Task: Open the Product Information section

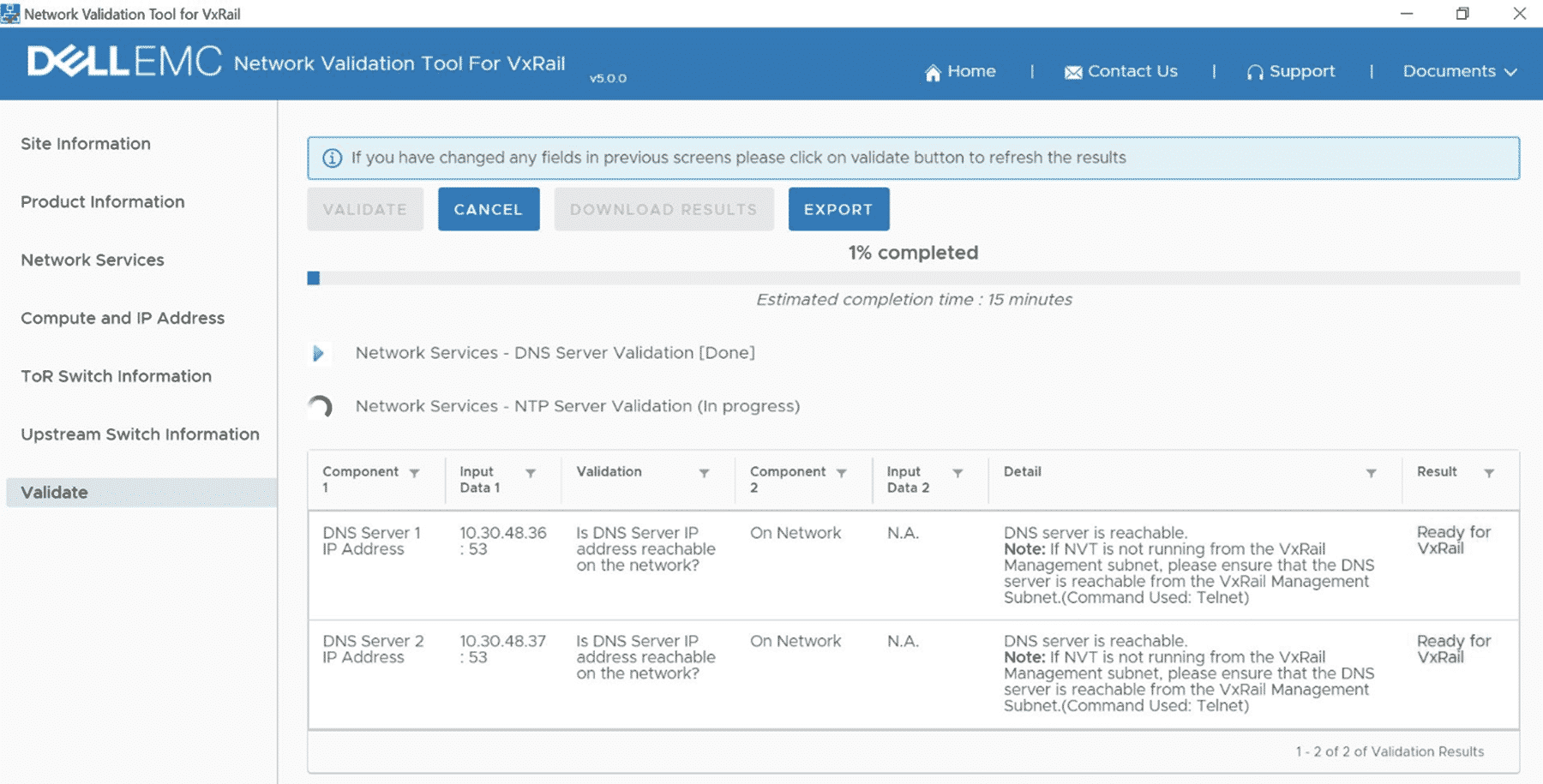Action: [103, 202]
